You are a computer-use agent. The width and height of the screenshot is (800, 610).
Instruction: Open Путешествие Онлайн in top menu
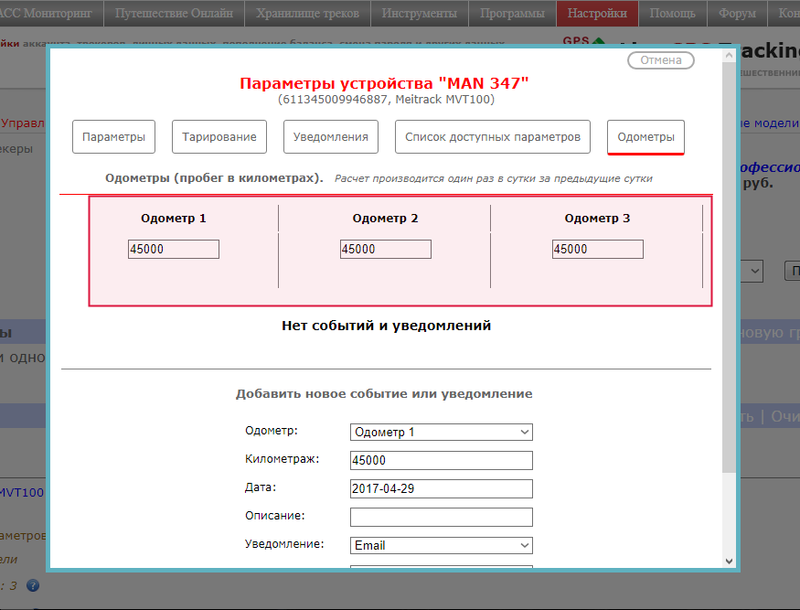[x=174, y=13]
